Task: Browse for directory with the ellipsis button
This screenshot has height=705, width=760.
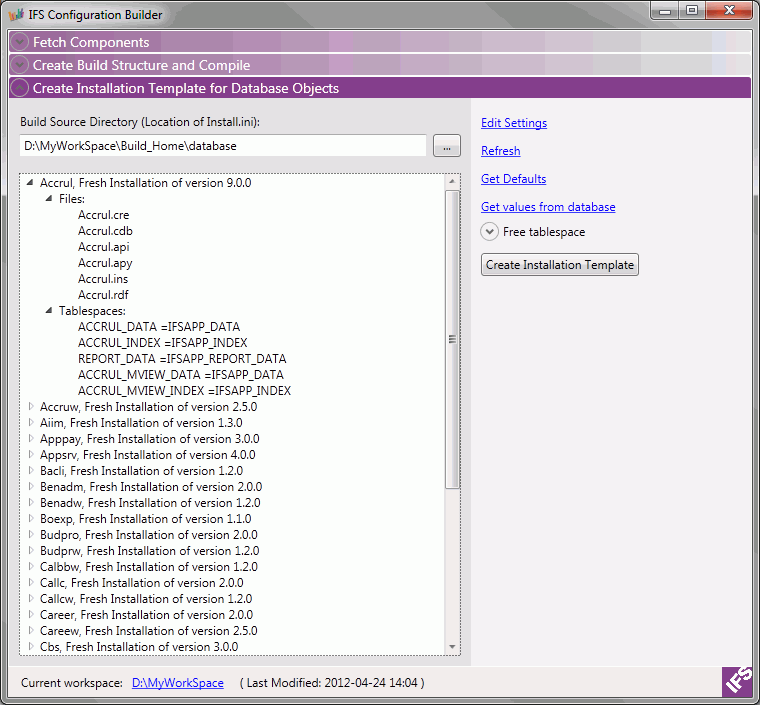Action: [x=447, y=146]
